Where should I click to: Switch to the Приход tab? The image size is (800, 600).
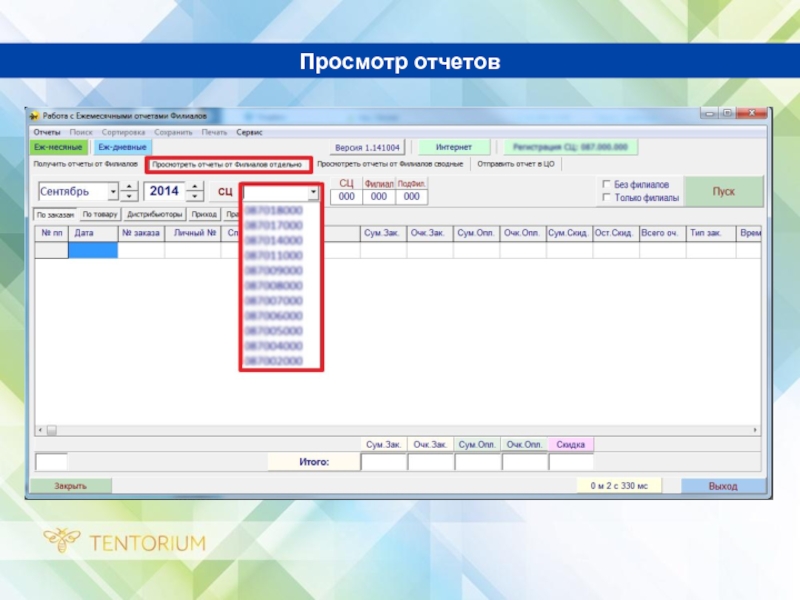click(x=204, y=214)
